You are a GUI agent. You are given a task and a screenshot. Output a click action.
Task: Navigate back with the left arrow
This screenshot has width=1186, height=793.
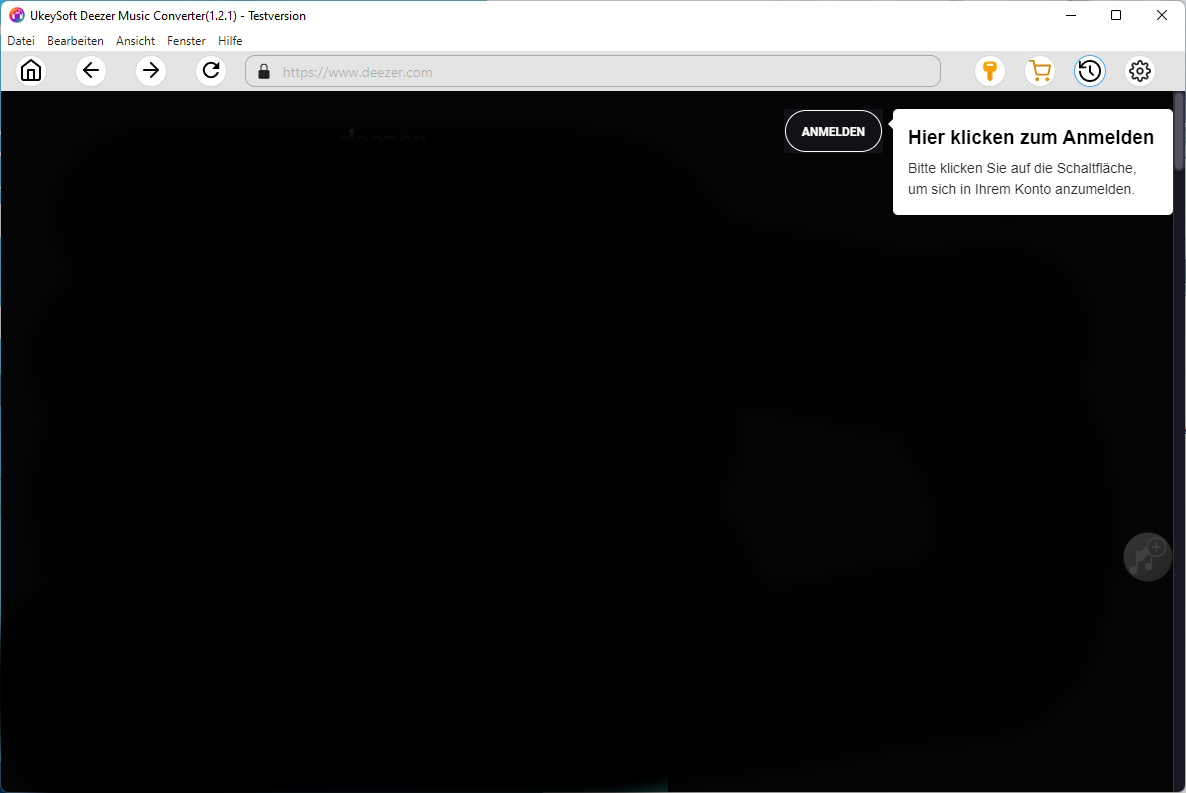91,71
